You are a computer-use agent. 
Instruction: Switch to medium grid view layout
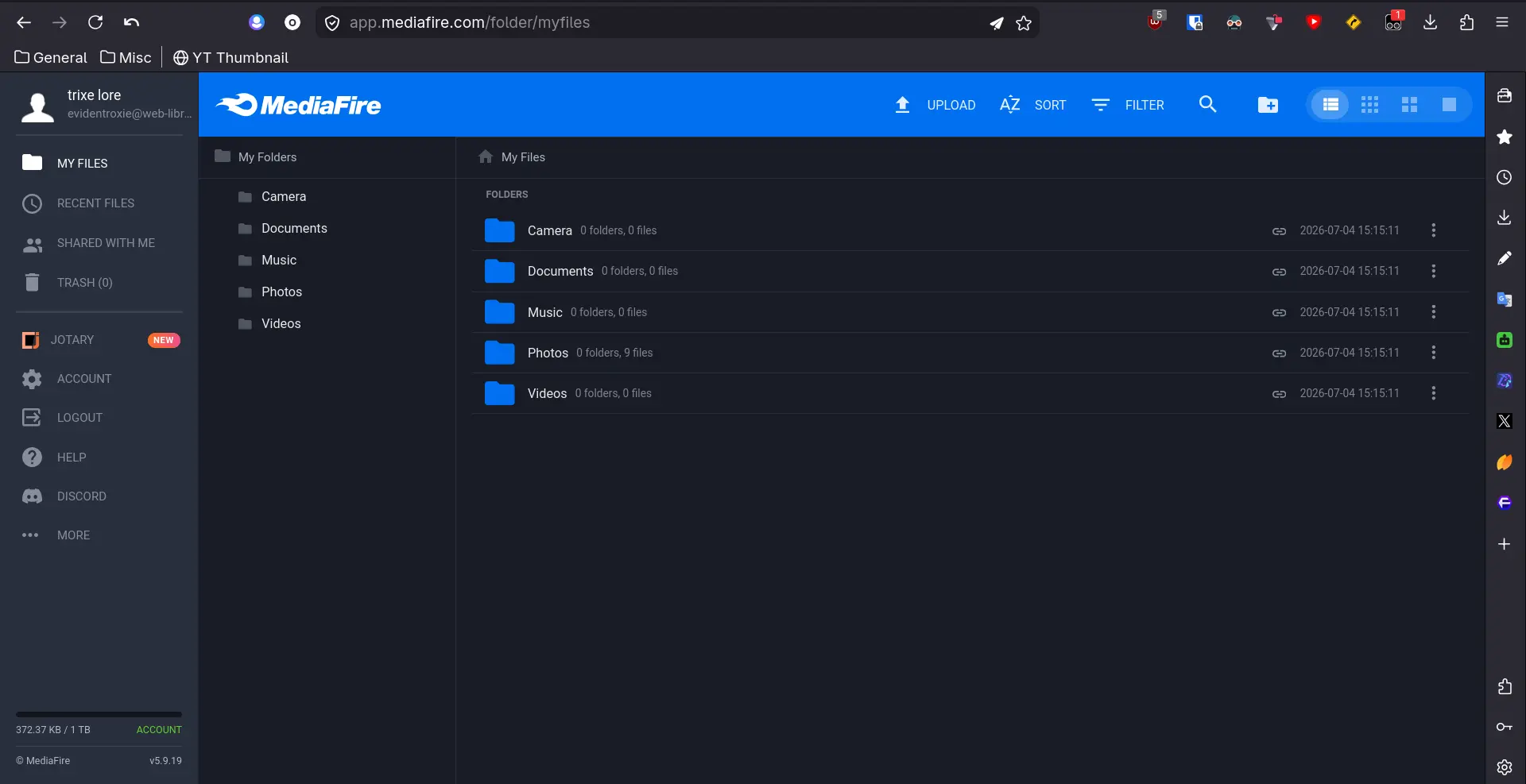pos(1409,105)
